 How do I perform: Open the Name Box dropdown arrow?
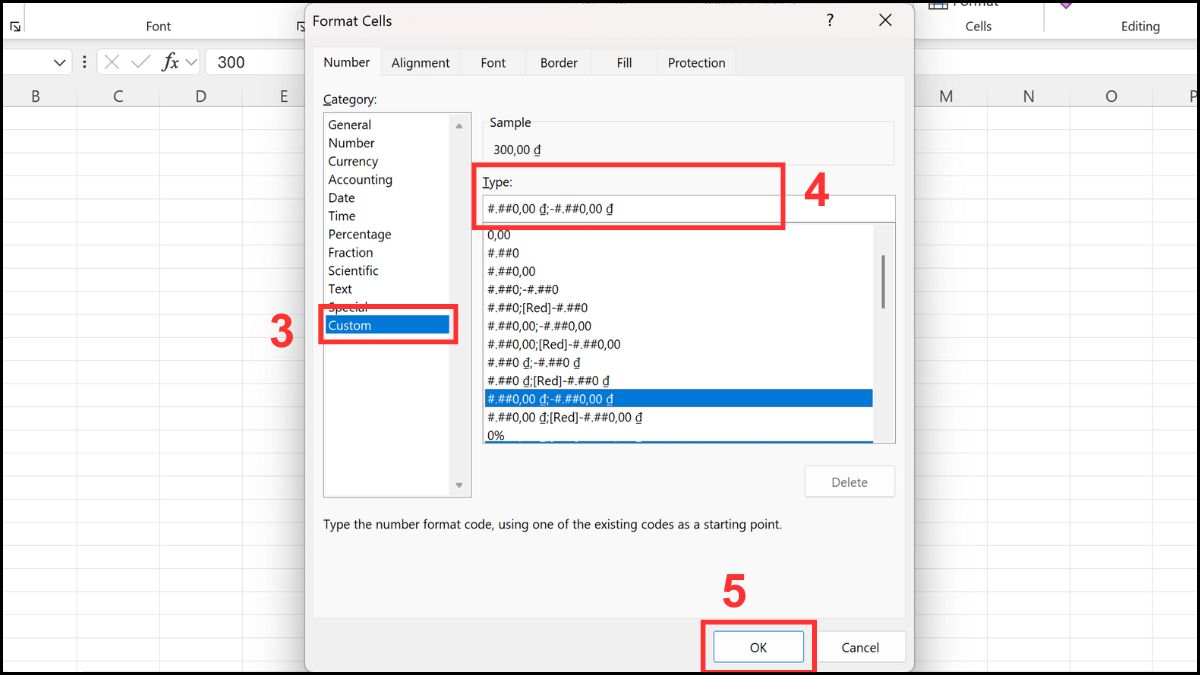click(58, 61)
